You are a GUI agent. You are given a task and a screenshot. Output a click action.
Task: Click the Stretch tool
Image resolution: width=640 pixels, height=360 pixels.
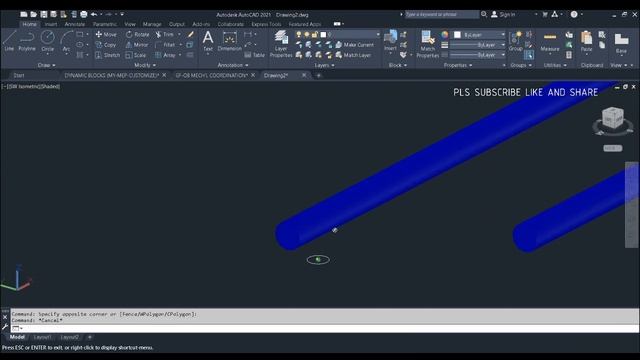[x=108, y=55]
